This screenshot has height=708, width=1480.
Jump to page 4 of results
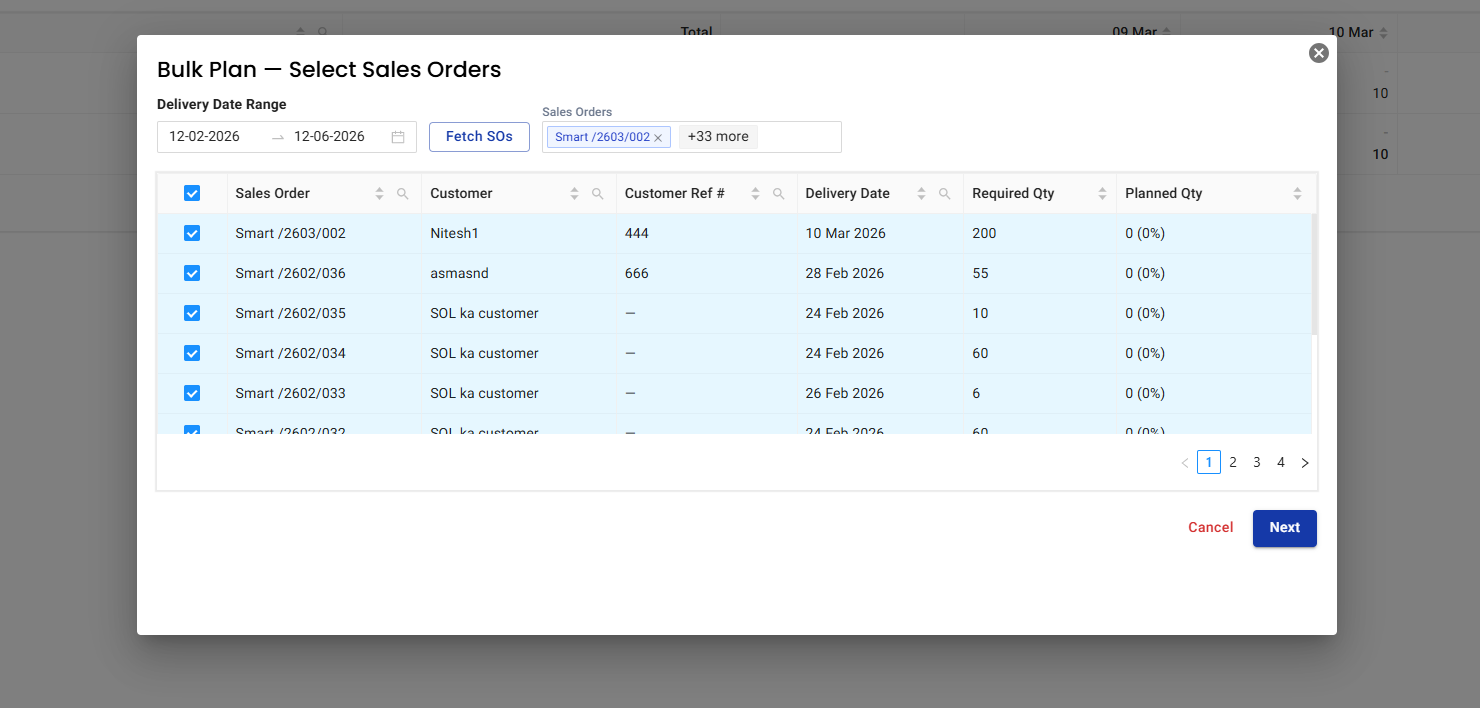1281,462
